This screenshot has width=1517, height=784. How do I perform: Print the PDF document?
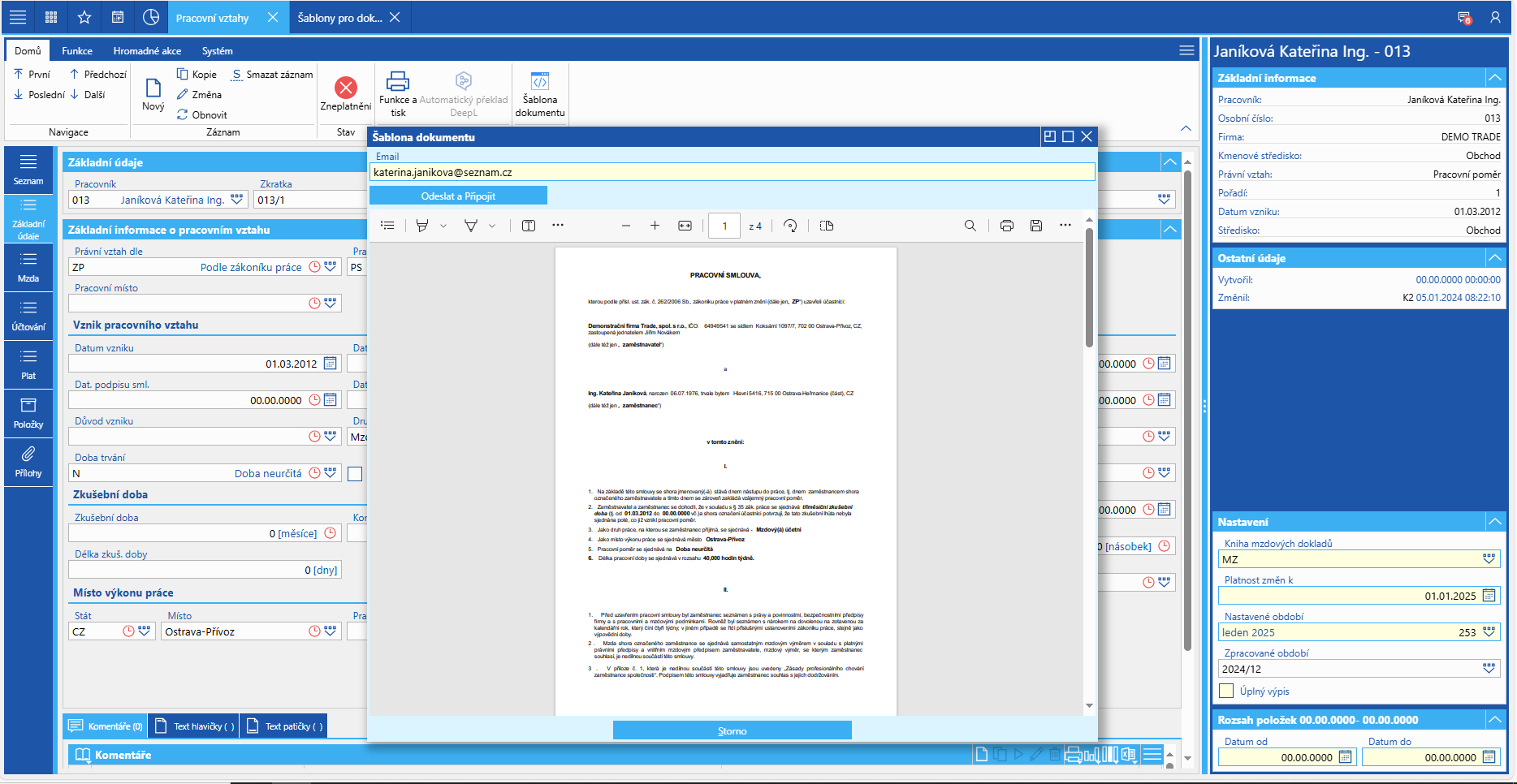point(1007,226)
